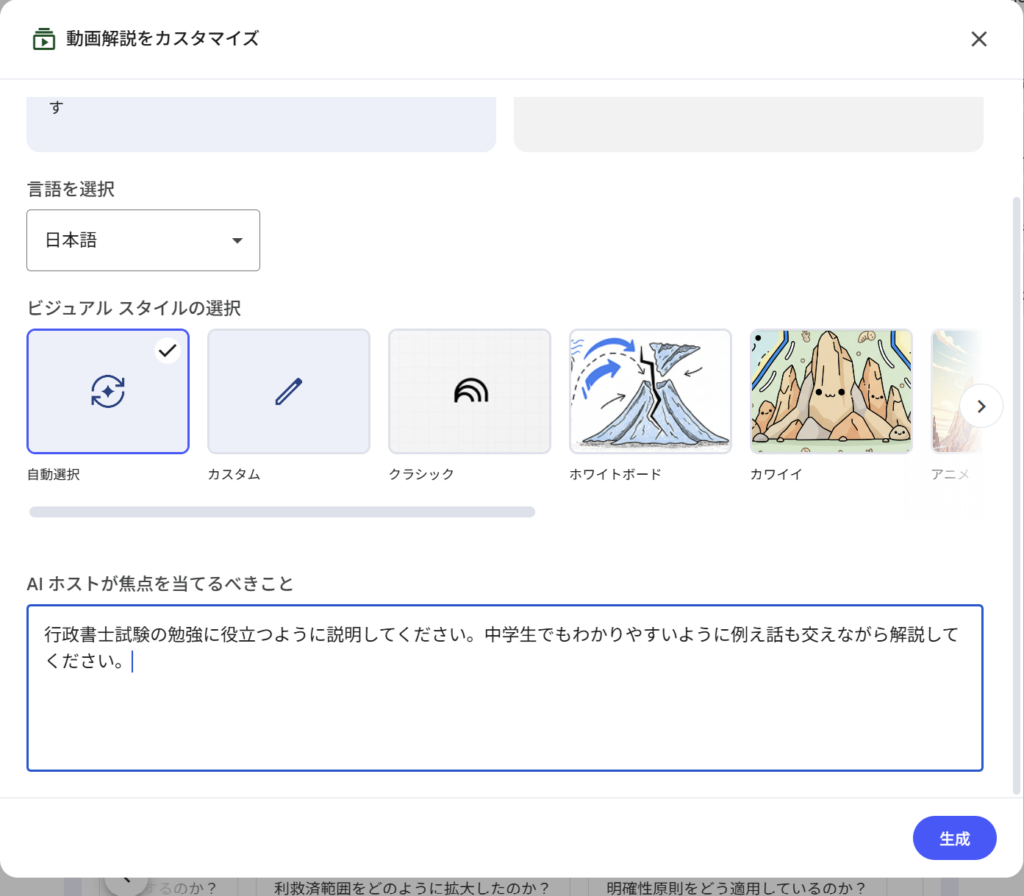This screenshot has width=1024, height=896.
Task: Open the 日本語 language dropdown
Action: (143, 240)
